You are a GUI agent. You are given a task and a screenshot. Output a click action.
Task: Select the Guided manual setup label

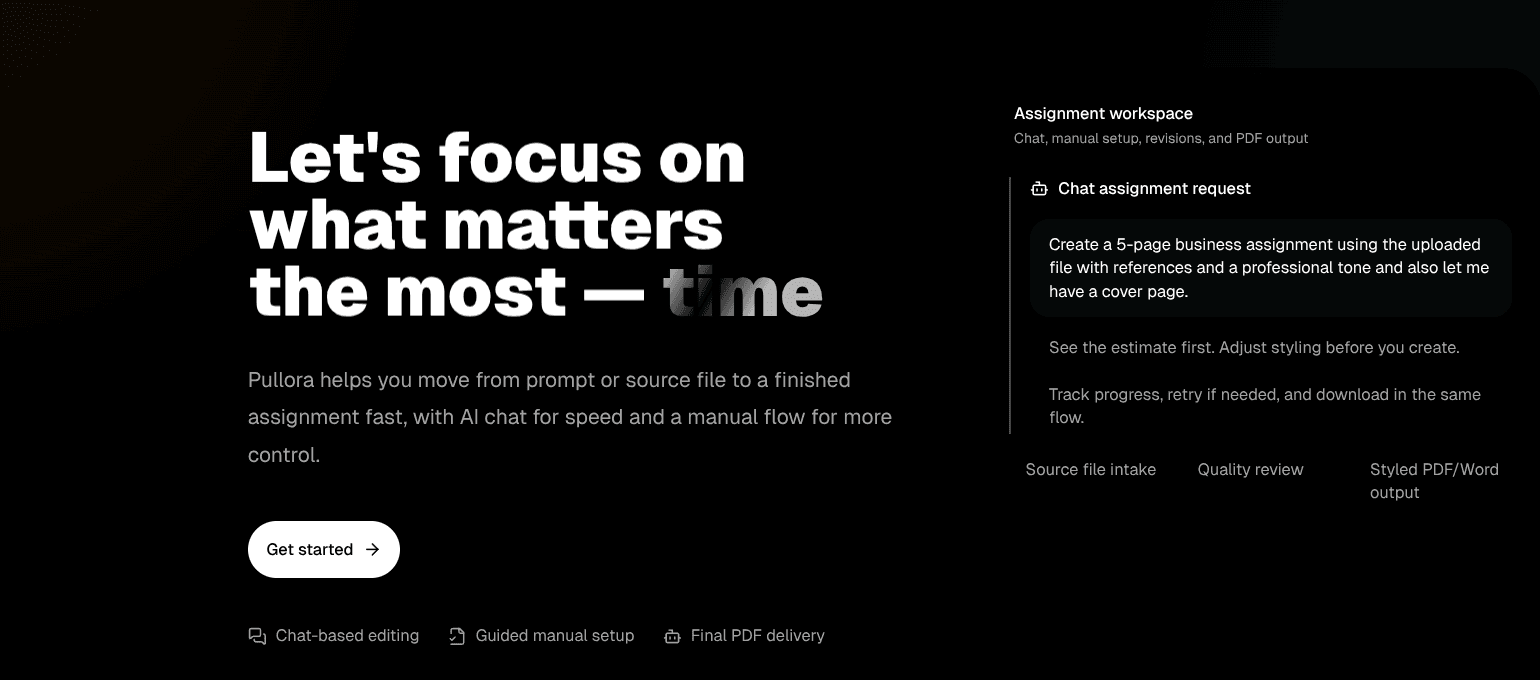pyautogui.click(x=554, y=636)
